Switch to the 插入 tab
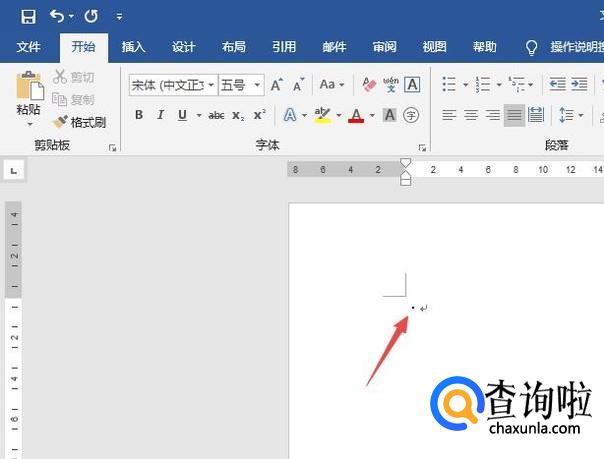Screen dimensions: 604x459 (x=133, y=47)
